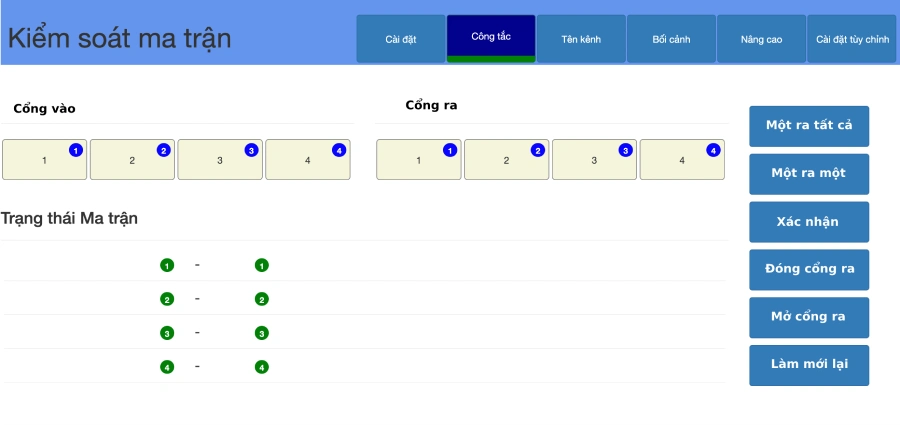Click Làm mới lại to refresh
This screenshot has height=425, width=900.
pos(808,365)
